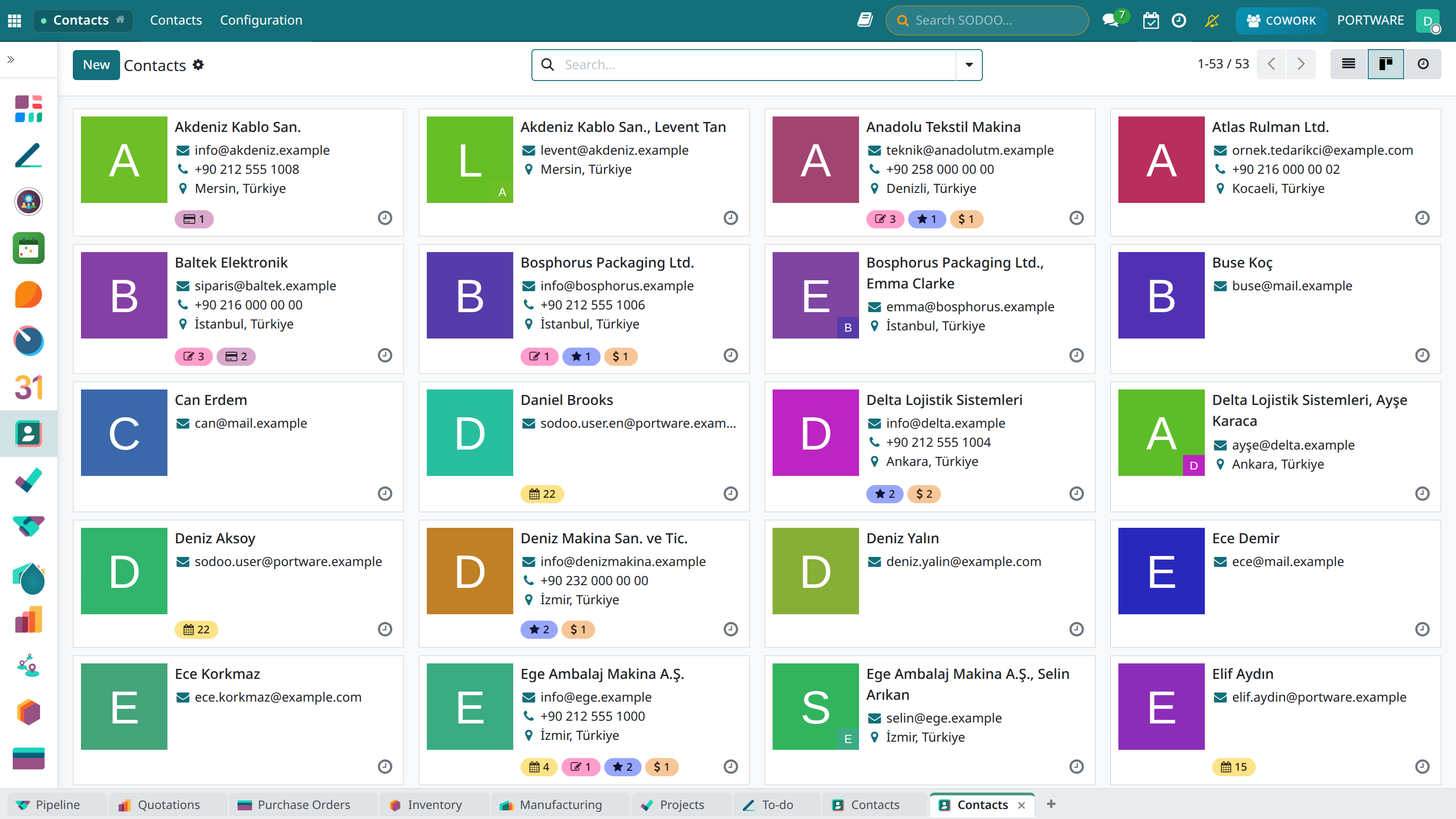Open the search options dropdown

click(x=969, y=65)
